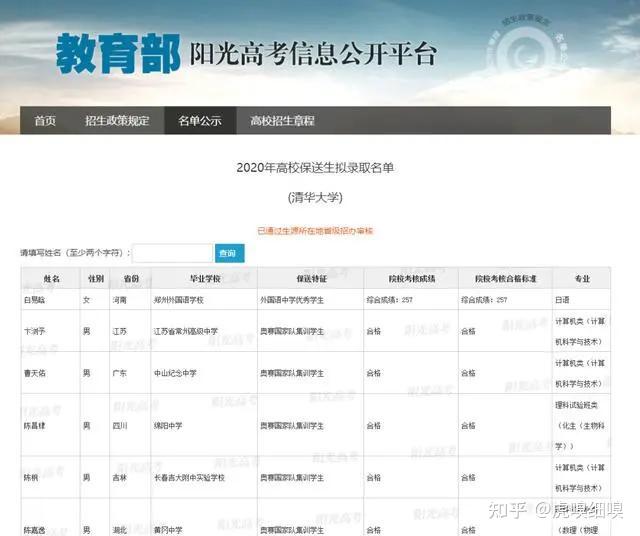Screen dimensions: 640x536
Task: Click the 保送特征 column header
Action: [311, 279]
